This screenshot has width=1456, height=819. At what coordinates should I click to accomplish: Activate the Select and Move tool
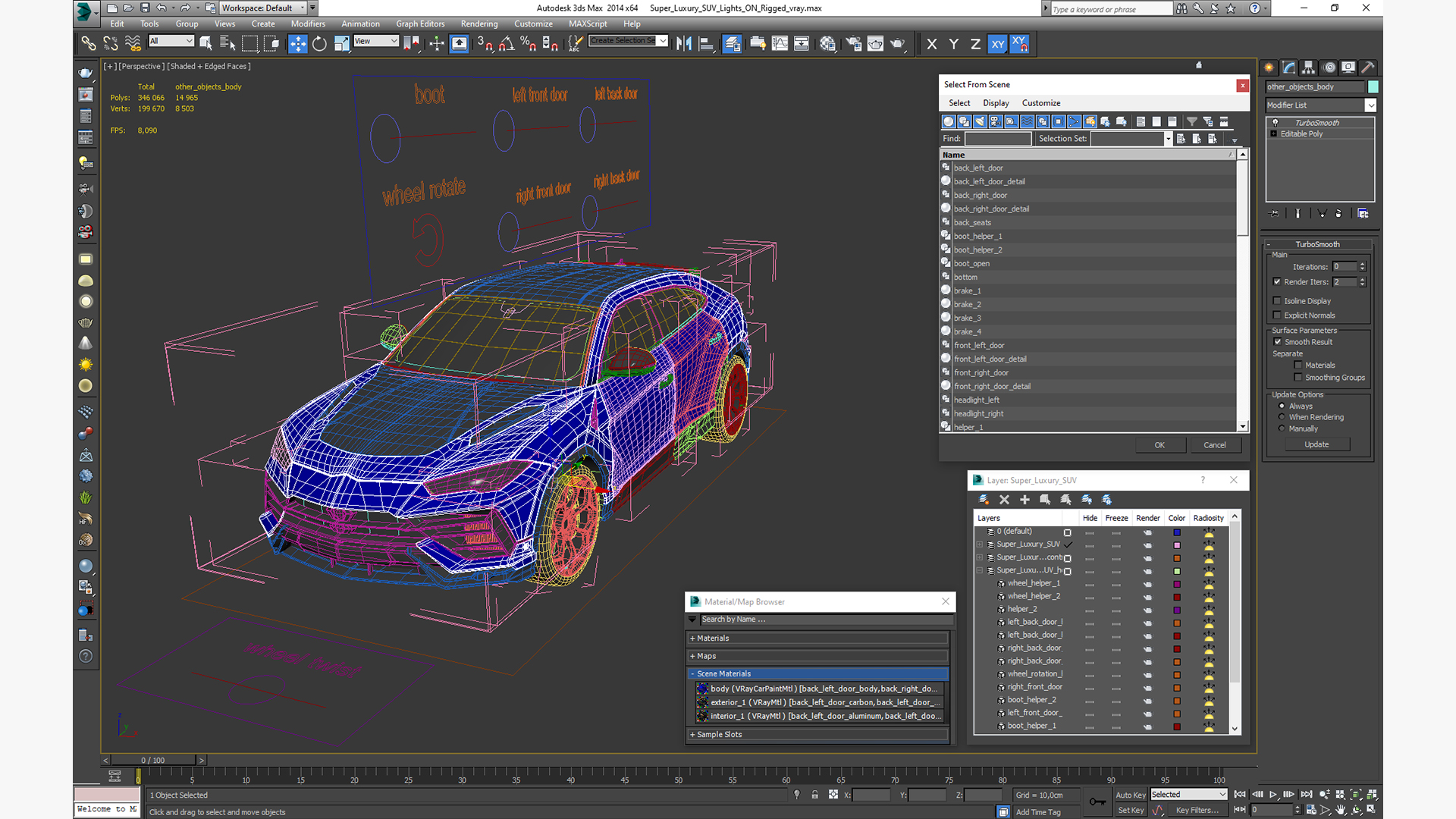(x=297, y=44)
